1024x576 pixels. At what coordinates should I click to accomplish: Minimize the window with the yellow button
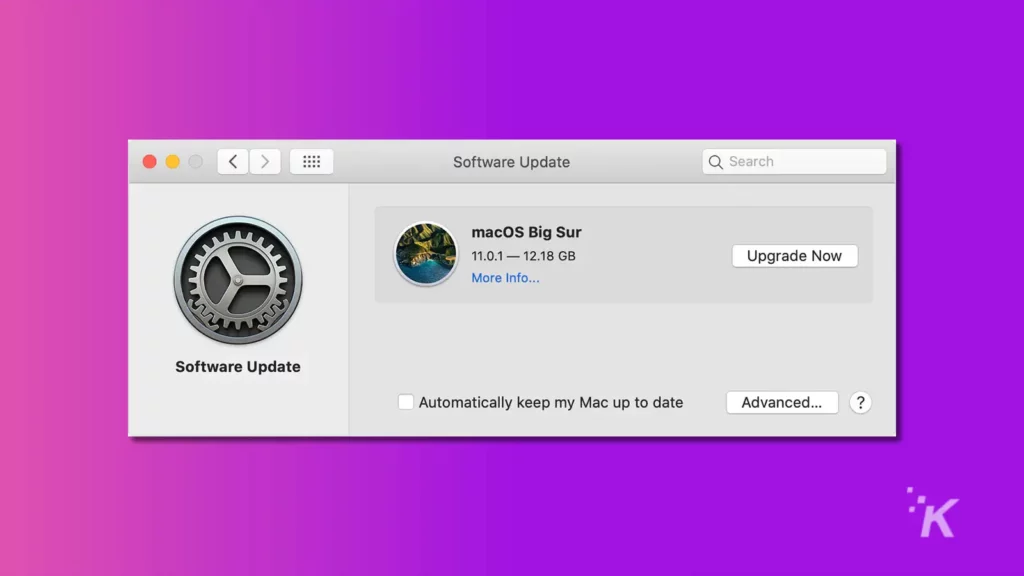click(172, 161)
